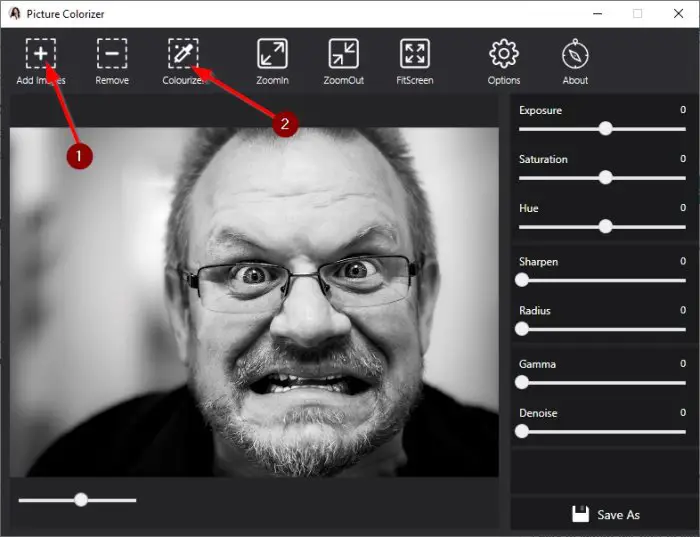Viewport: 700px width, 537px height.
Task: Close the Picture Colorizer window
Action: pyautogui.click(x=678, y=13)
